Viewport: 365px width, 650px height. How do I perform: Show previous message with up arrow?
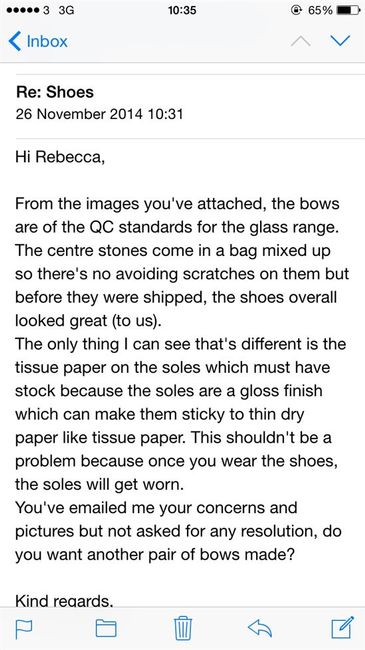[301, 41]
